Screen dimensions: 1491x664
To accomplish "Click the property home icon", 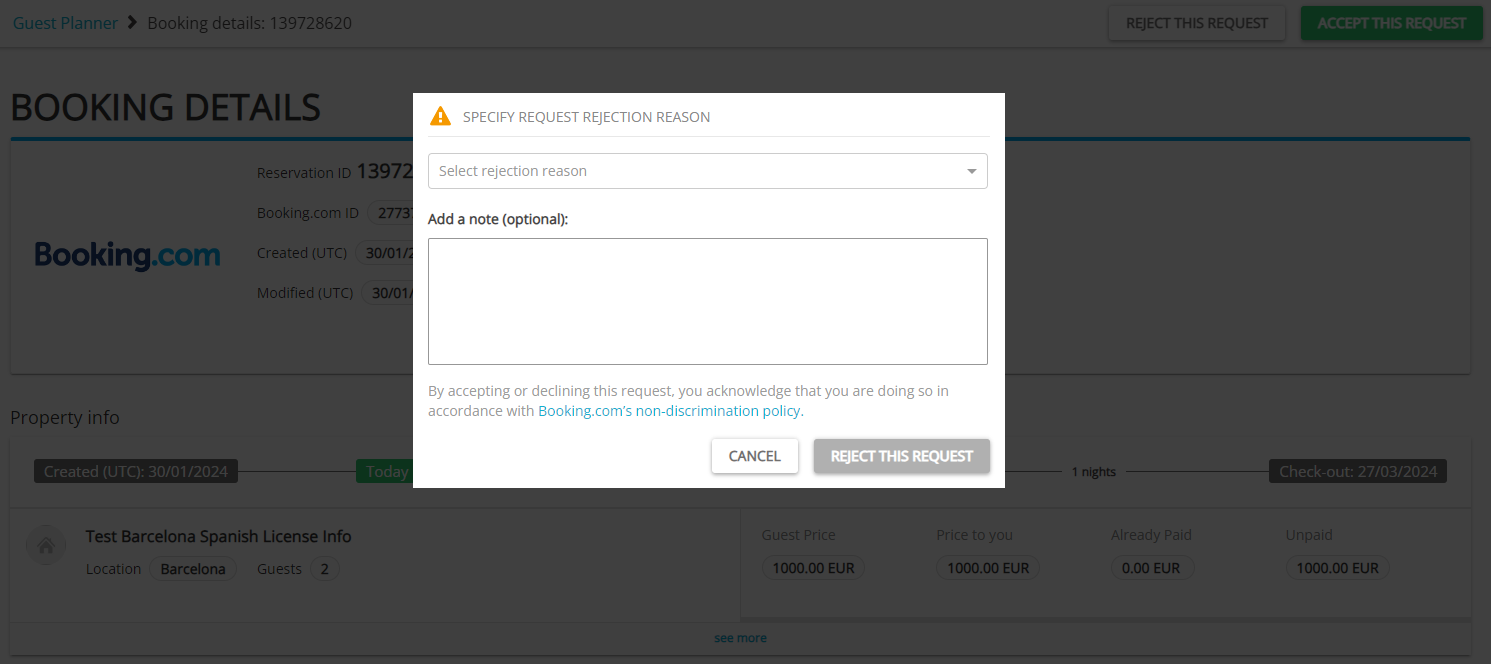I will [45, 546].
